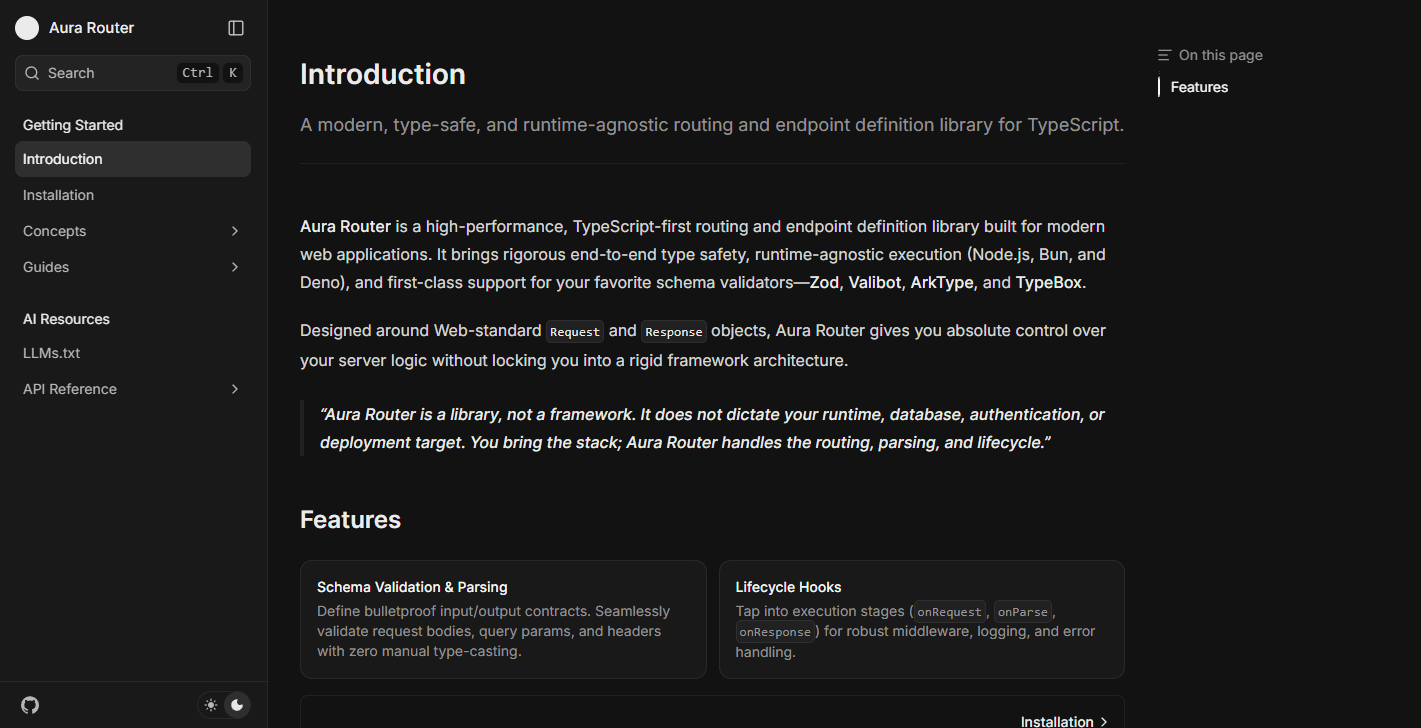Open the Lifecycle Hooks card
This screenshot has height=728, width=1421.
[x=922, y=619]
